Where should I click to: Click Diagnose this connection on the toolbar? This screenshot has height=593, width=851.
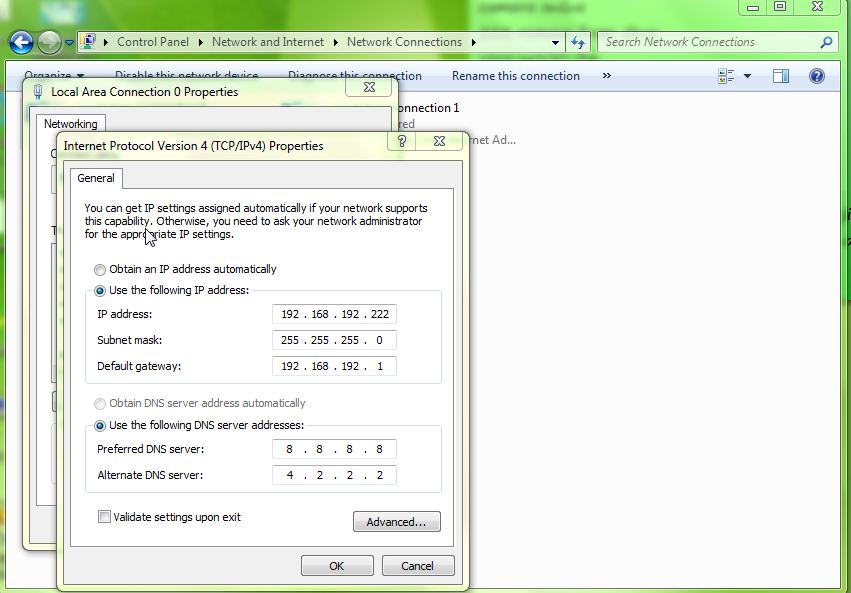(354, 76)
